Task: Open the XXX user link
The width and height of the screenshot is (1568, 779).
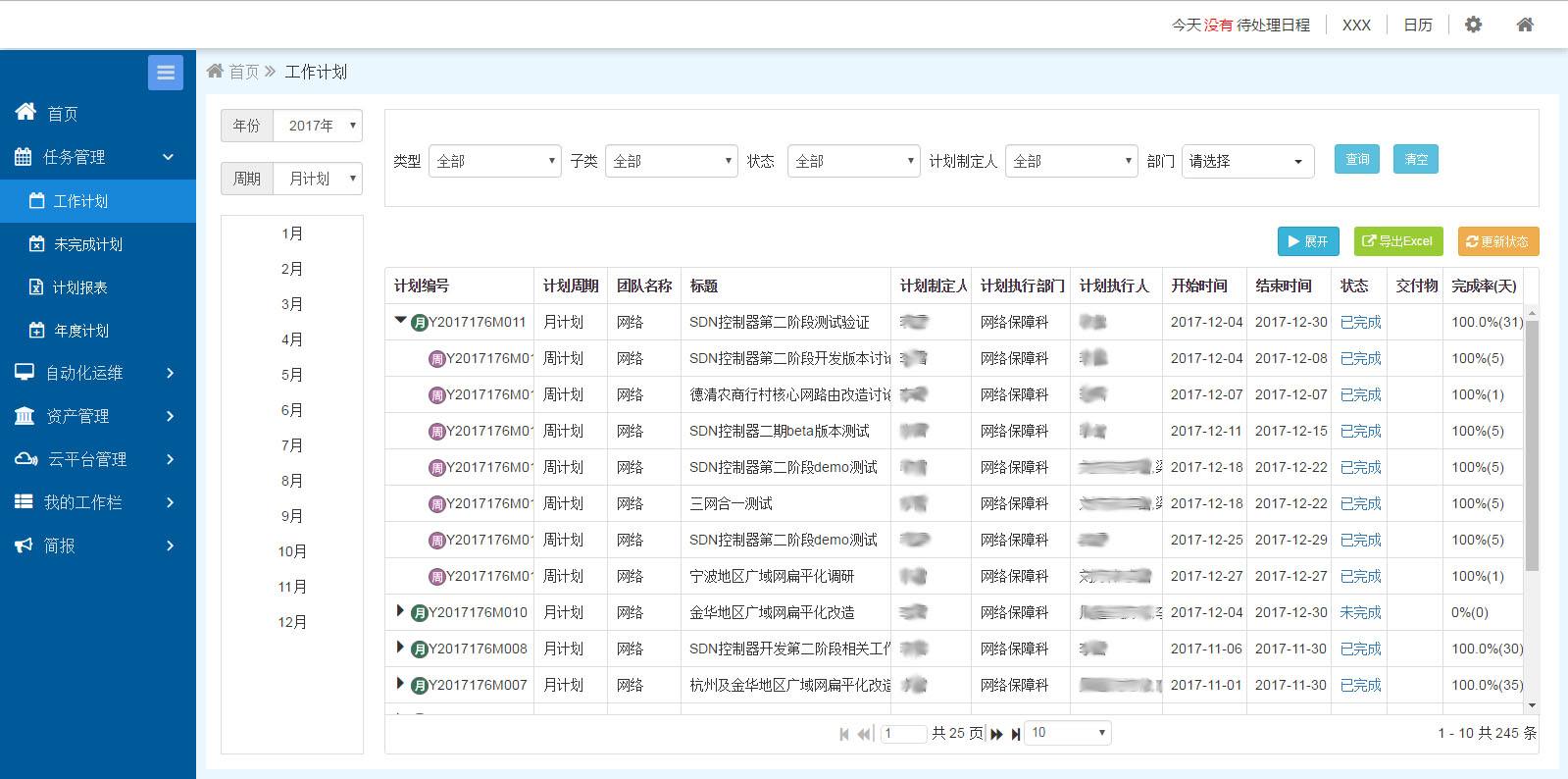Action: [x=1357, y=25]
